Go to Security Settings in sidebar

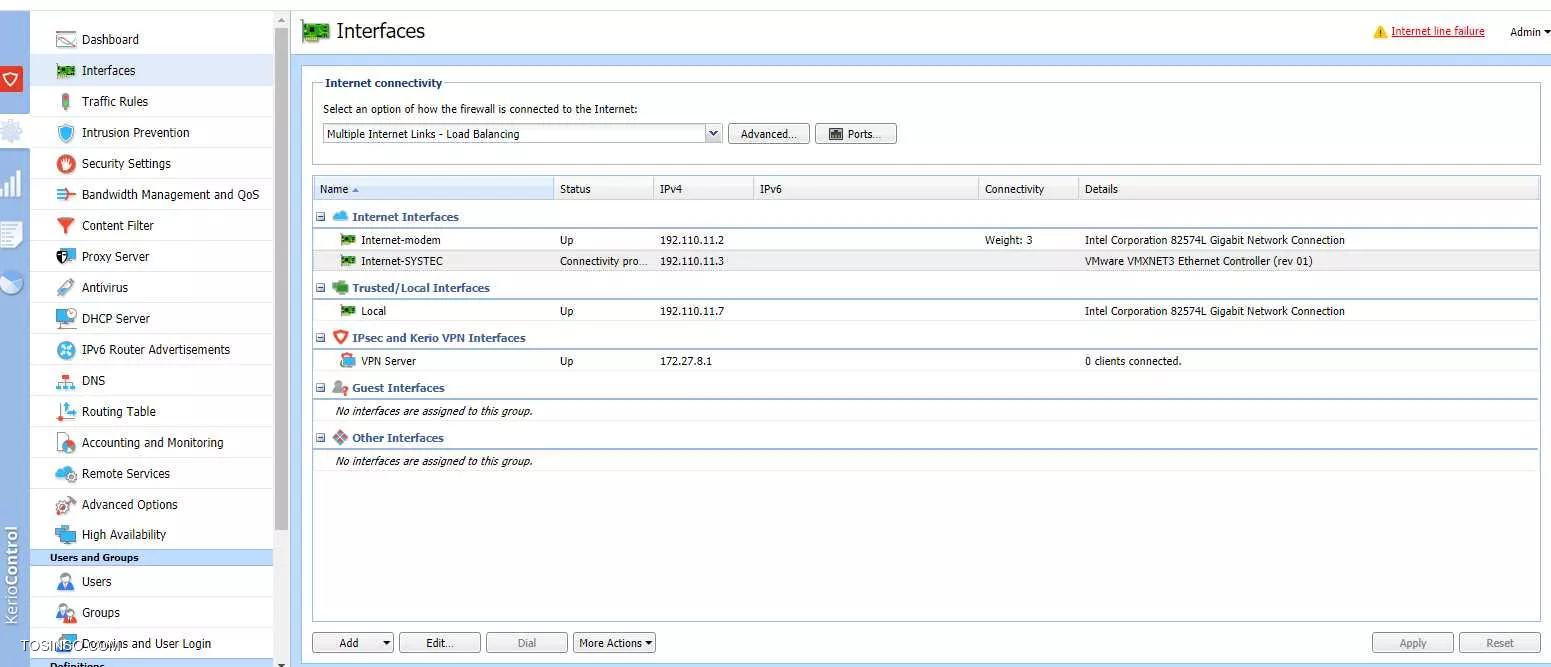click(x=126, y=164)
